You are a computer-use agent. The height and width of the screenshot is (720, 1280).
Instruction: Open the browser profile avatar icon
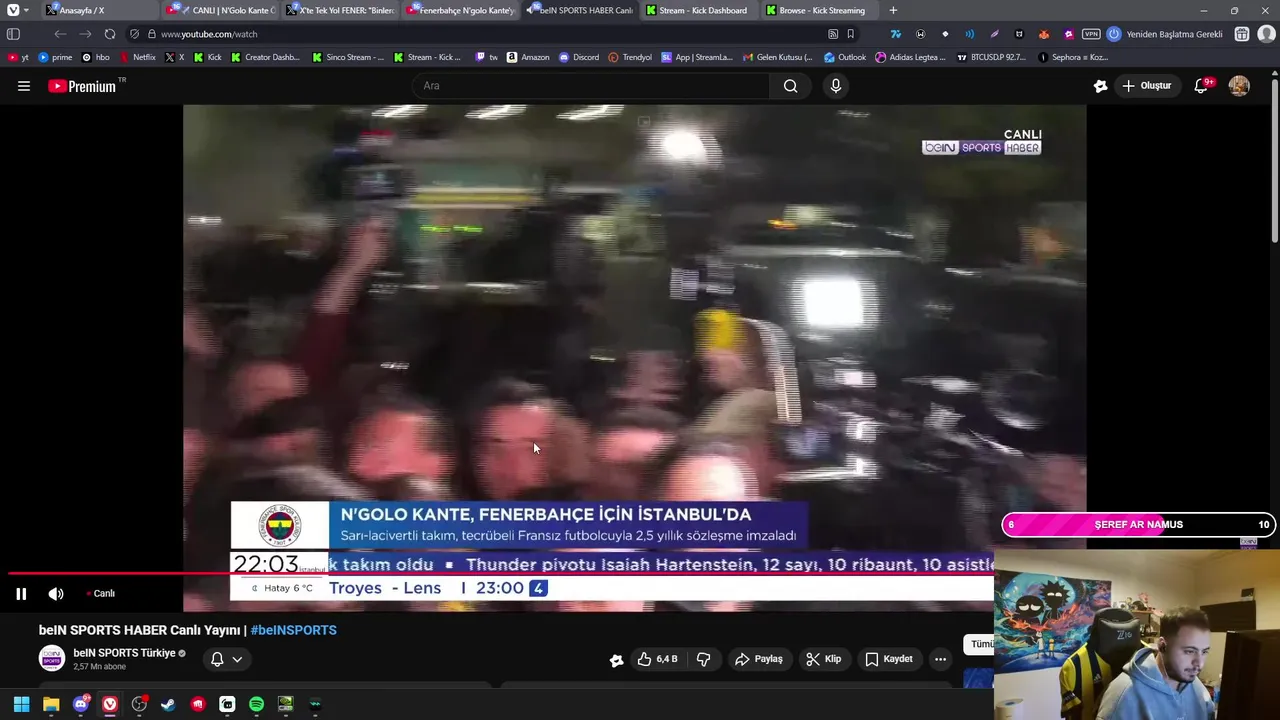coord(1266,34)
